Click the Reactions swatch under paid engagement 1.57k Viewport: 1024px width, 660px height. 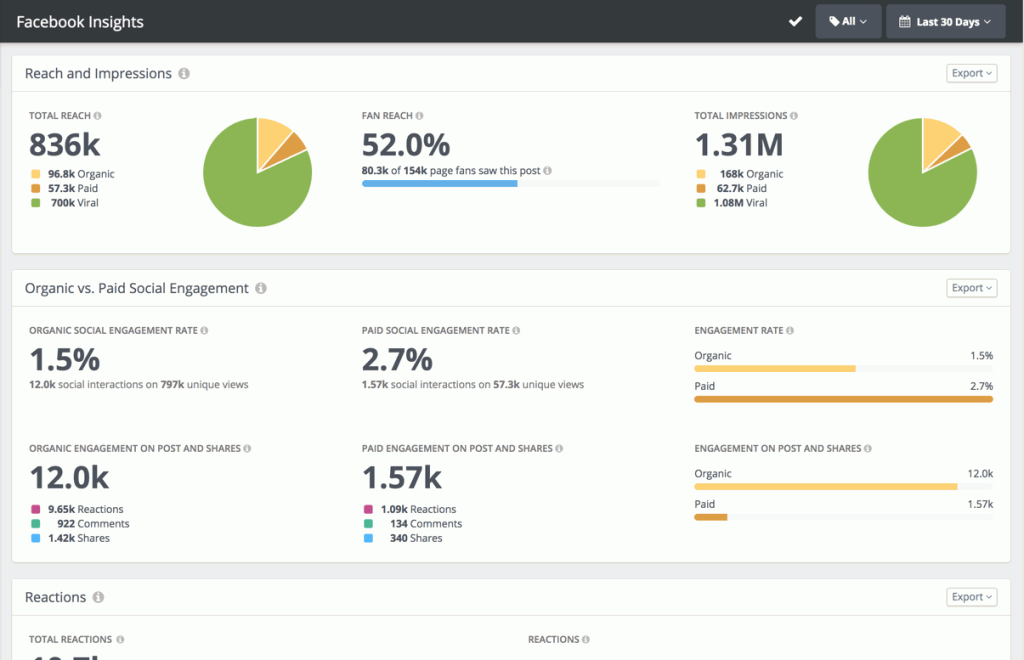click(x=368, y=509)
